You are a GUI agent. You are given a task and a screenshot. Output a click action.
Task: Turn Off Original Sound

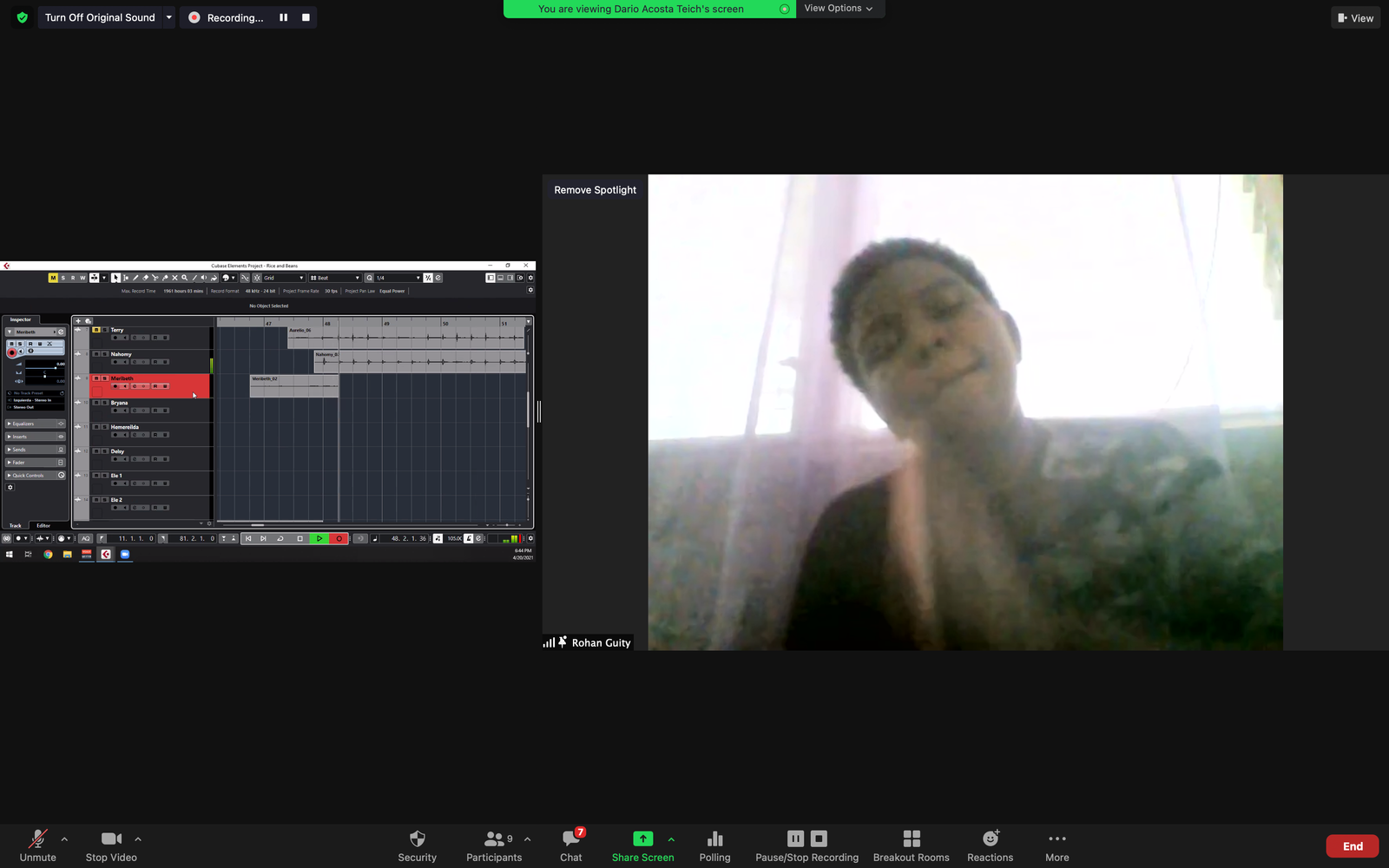[100, 17]
